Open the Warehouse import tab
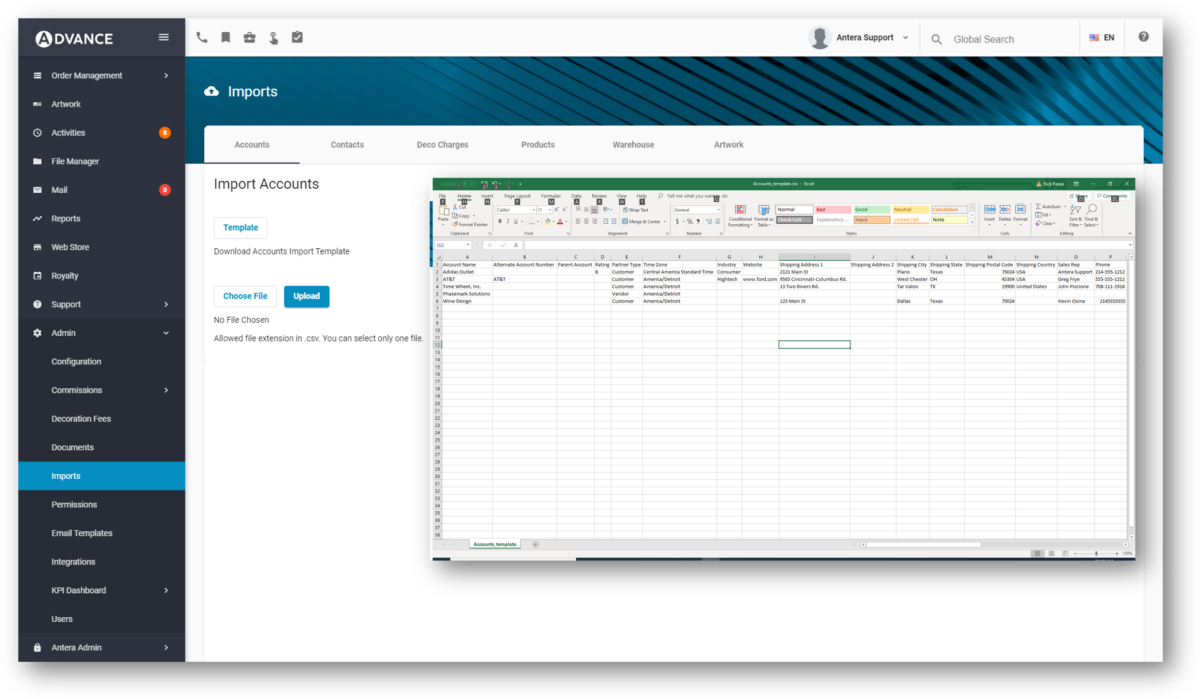This screenshot has height=699, width=1200. click(x=632, y=144)
